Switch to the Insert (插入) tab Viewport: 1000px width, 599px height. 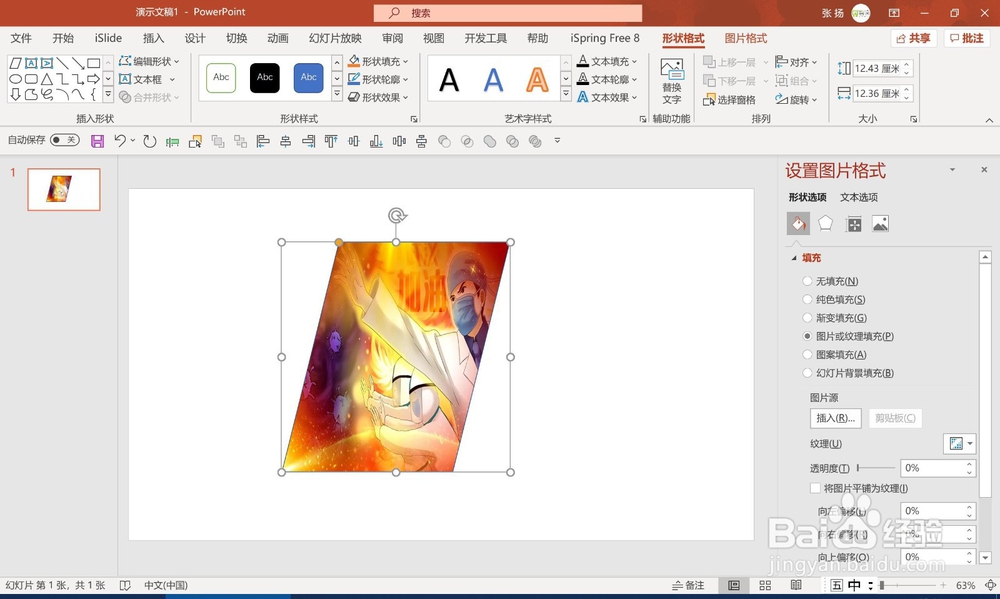click(153, 38)
